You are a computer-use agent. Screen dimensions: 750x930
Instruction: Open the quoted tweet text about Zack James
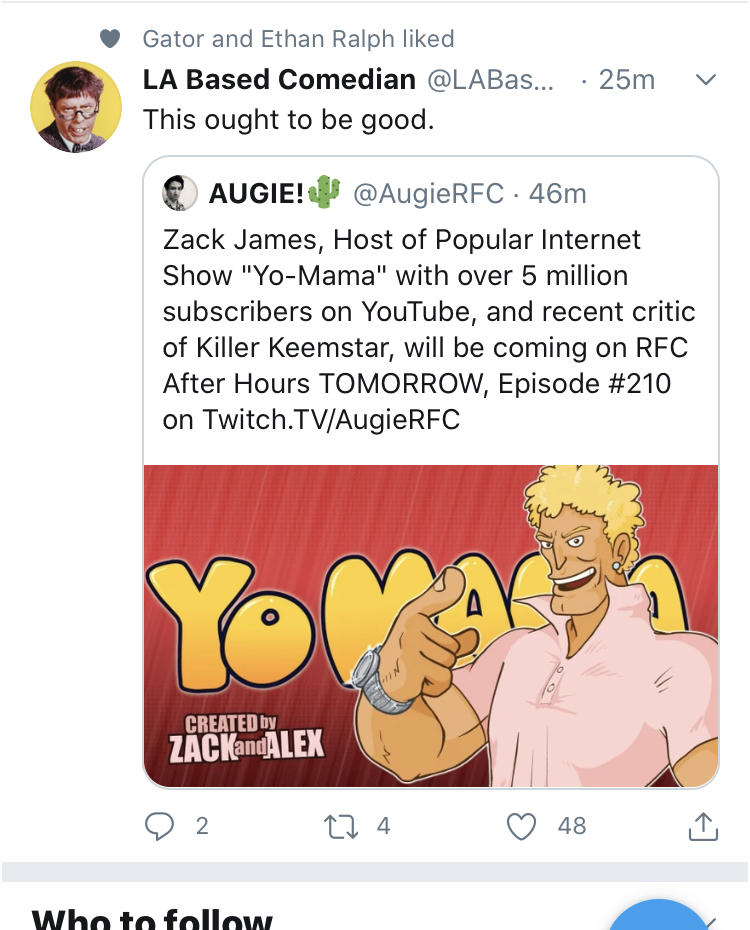pyautogui.click(x=429, y=330)
